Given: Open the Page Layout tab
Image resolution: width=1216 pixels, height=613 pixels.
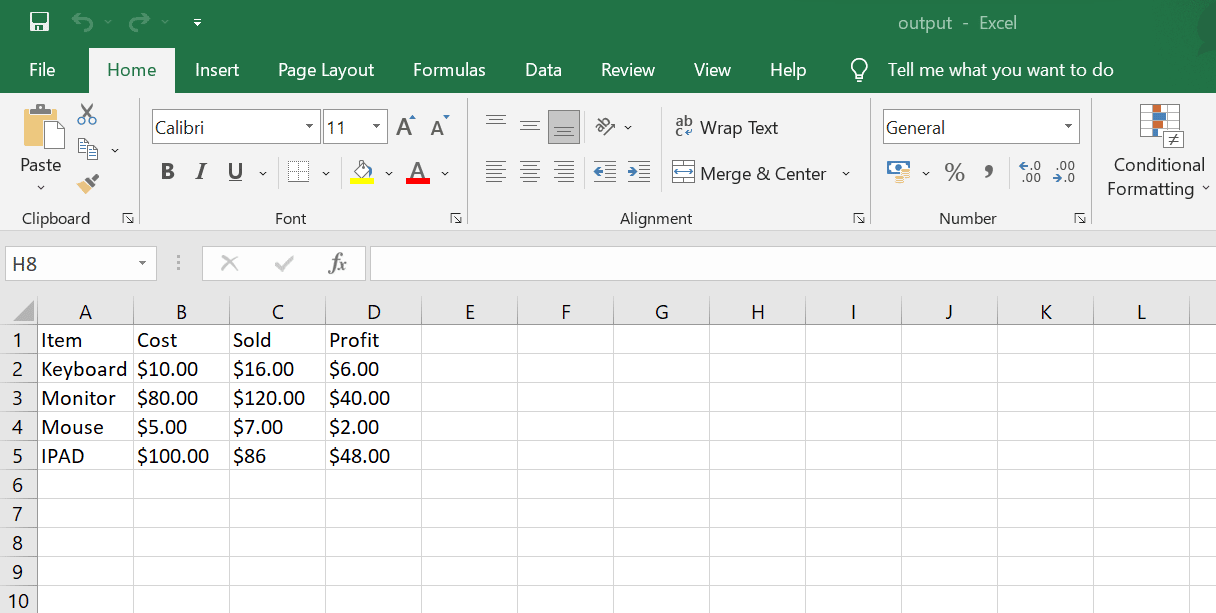Looking at the screenshot, I should tap(326, 70).
